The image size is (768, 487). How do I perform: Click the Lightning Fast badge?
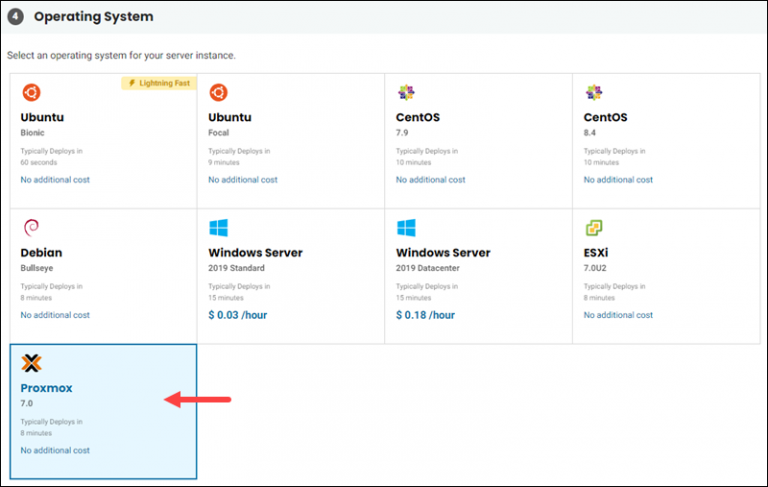157,83
